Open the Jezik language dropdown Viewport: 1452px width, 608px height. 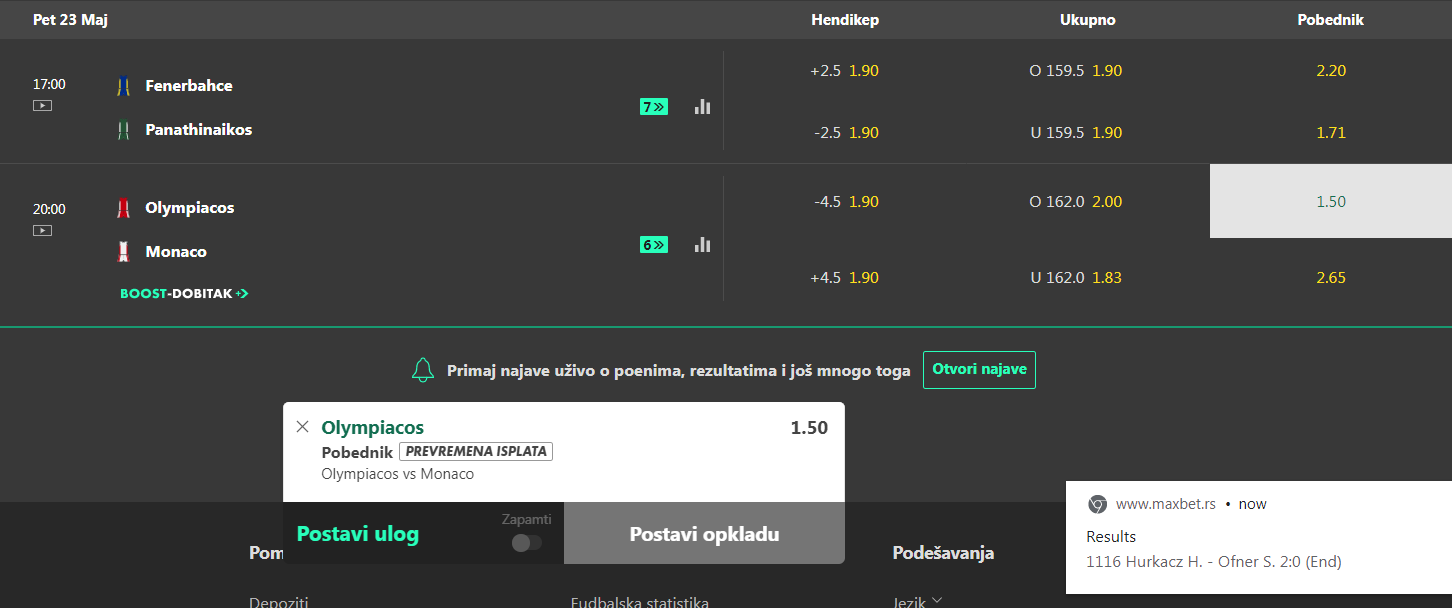click(918, 602)
